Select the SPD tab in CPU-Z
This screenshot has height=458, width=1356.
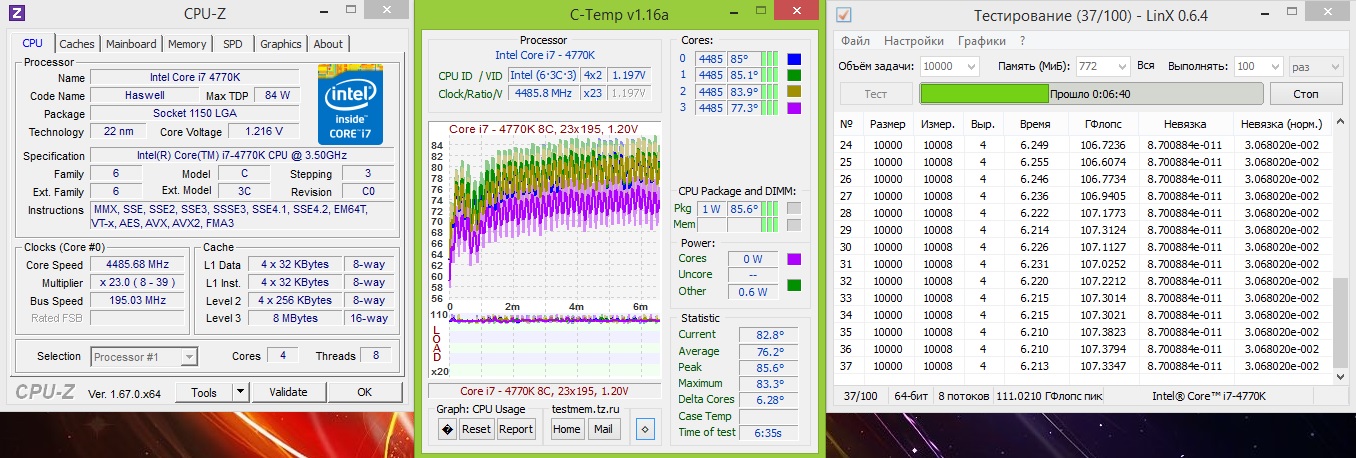pos(232,44)
